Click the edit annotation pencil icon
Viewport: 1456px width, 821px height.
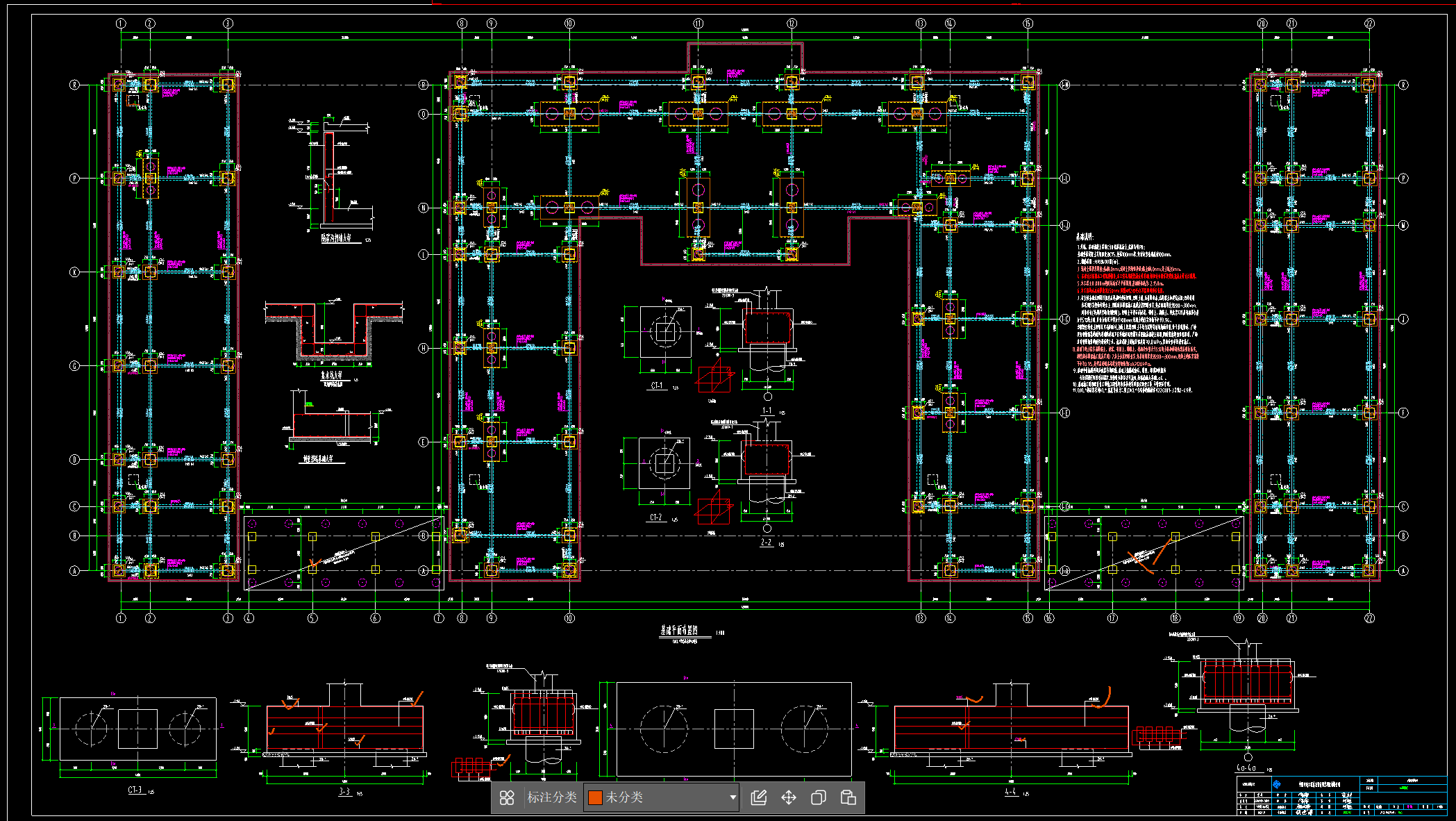pyautogui.click(x=759, y=797)
